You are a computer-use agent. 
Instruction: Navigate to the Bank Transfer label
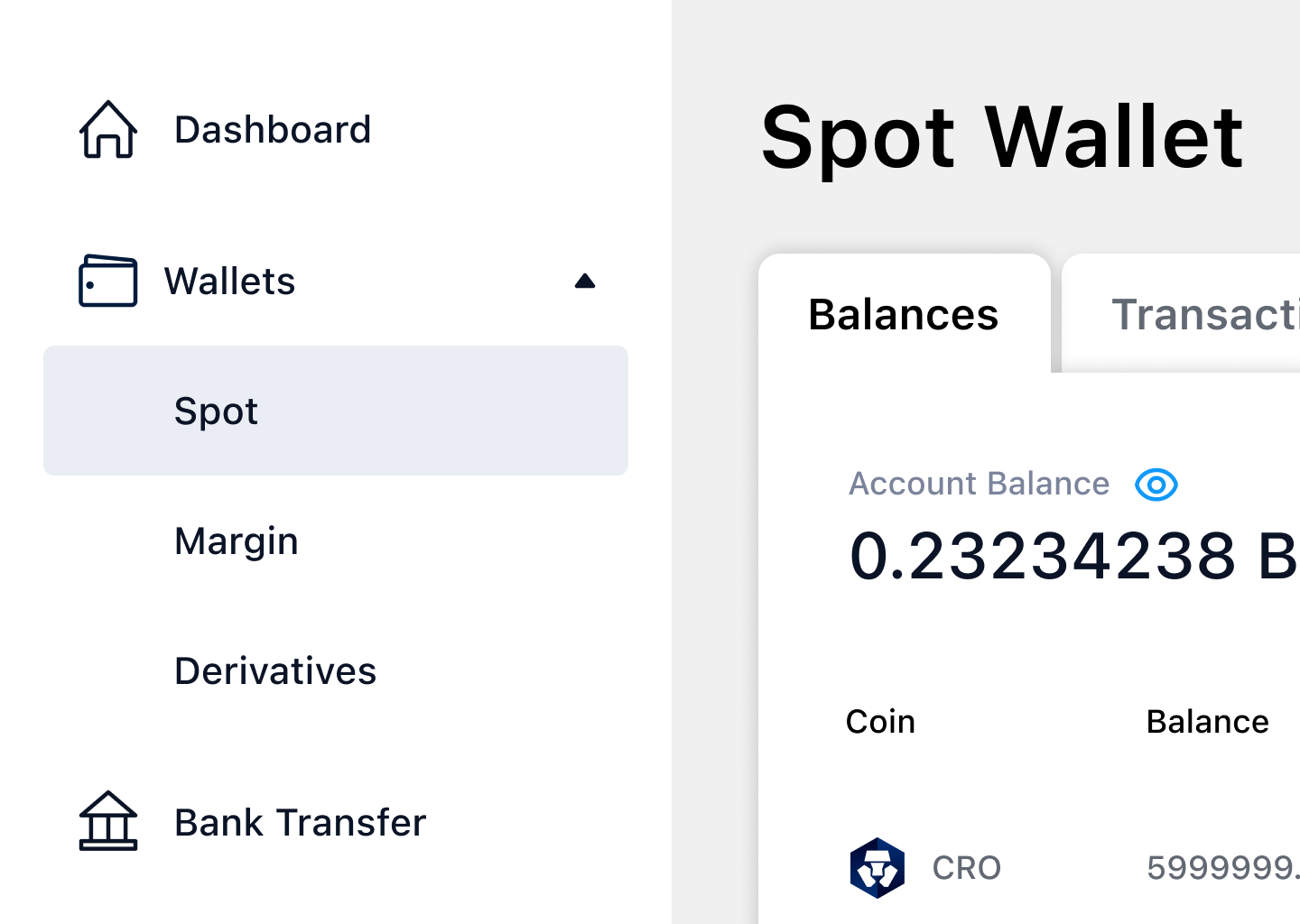[300, 823]
